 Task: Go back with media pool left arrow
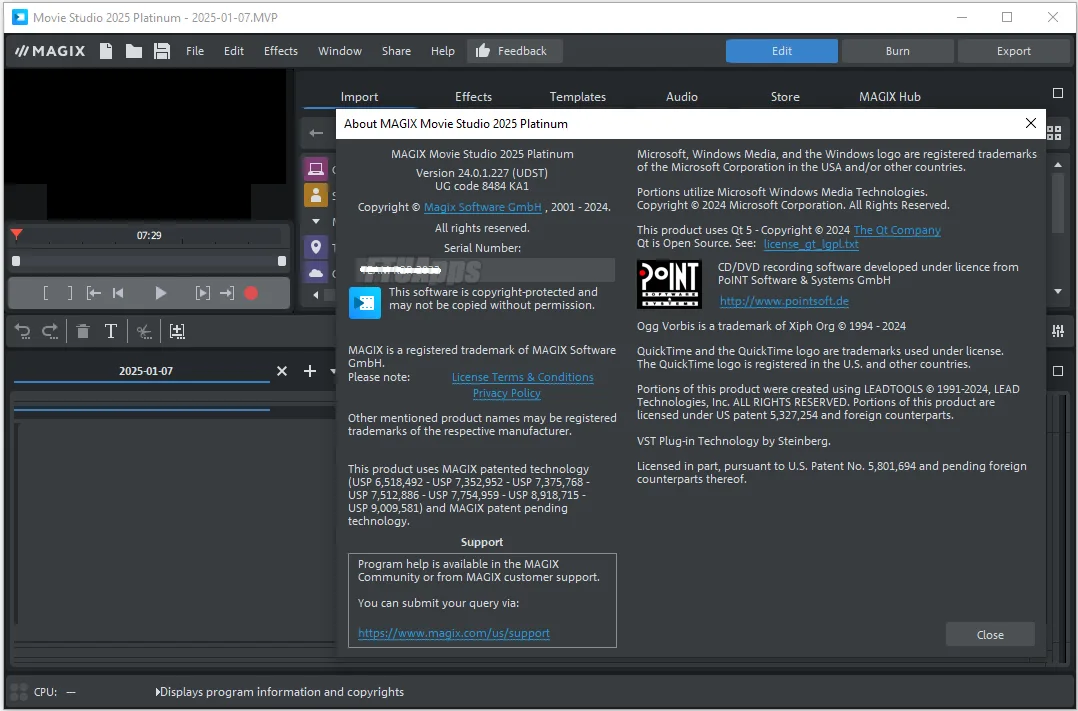pos(316,133)
